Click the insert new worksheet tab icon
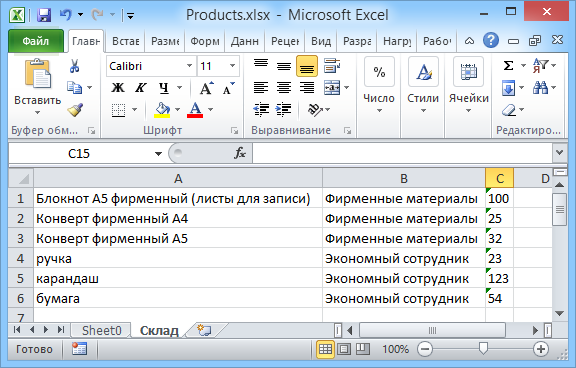Image resolution: width=576 pixels, height=368 pixels. (x=204, y=330)
